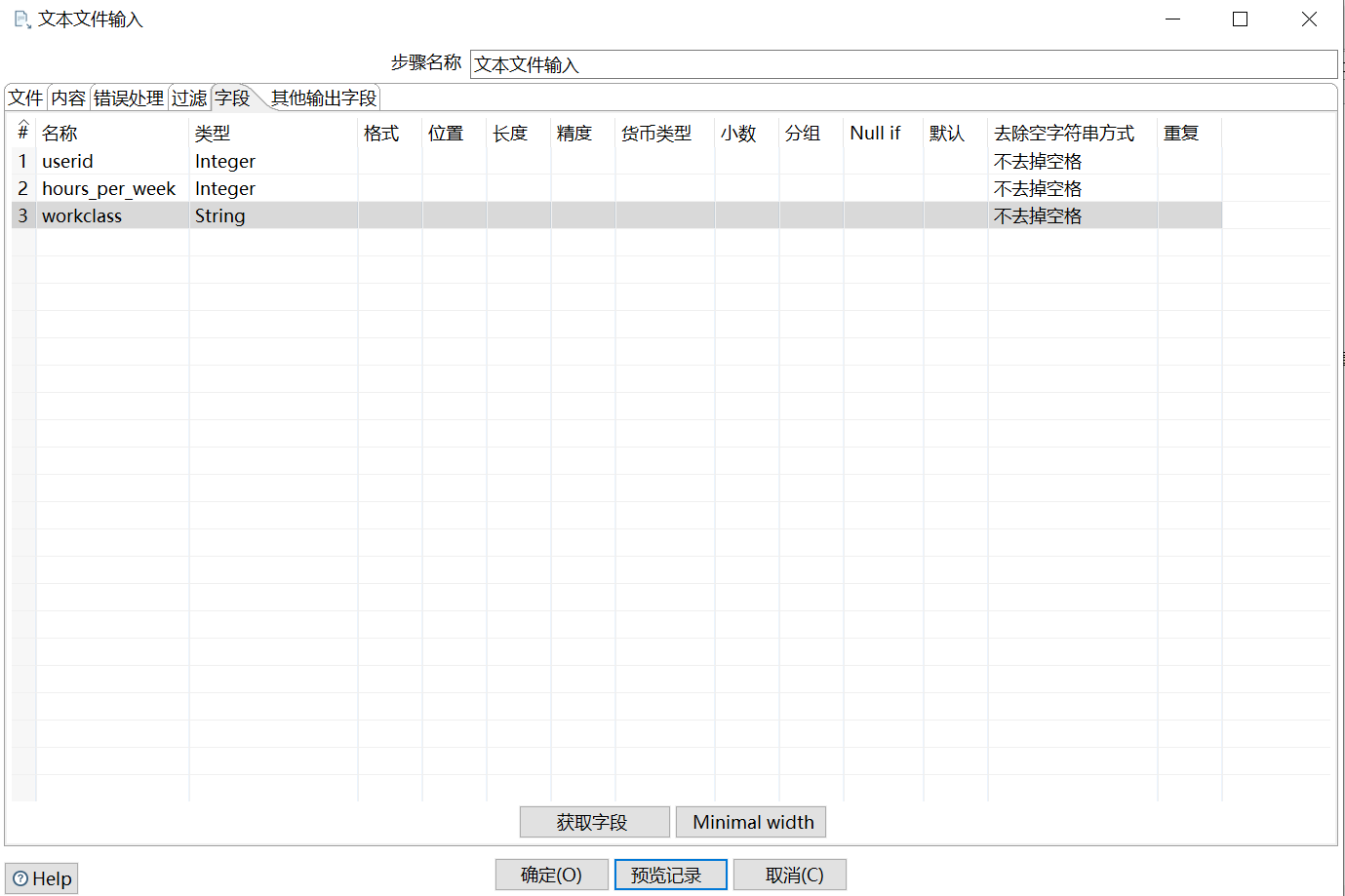Click the 位置 column header
The image size is (1345, 896).
click(x=455, y=133)
